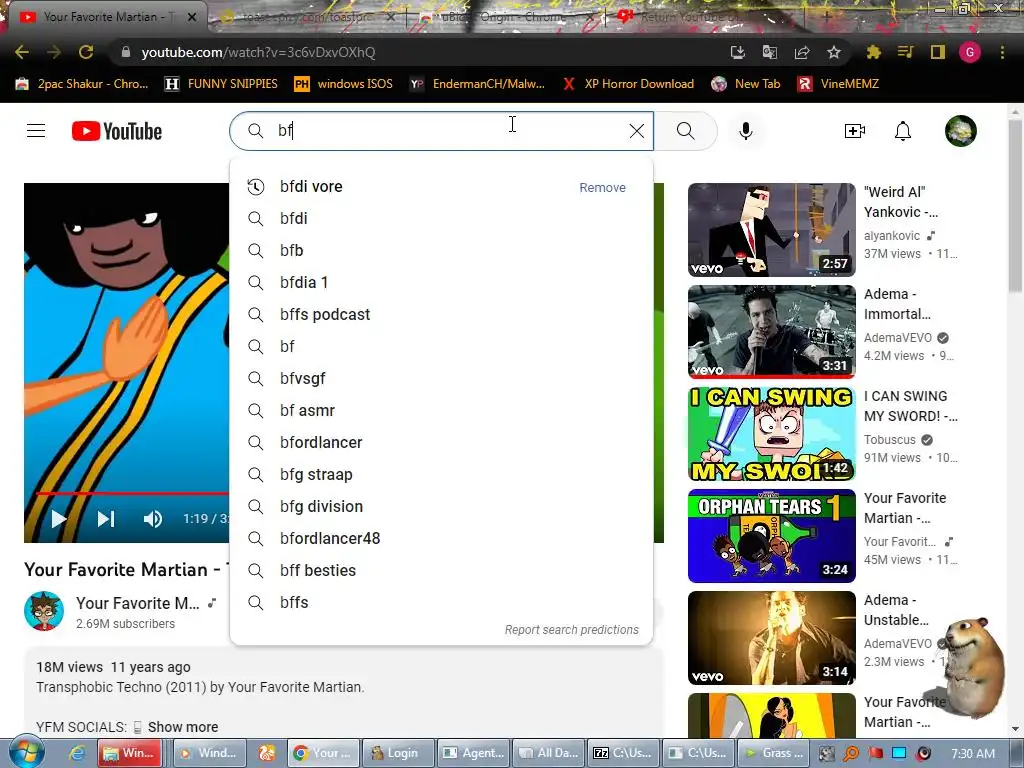1024x768 pixels.
Task: Choose the 'bfordlancer48' suggestion
Action: tap(441, 539)
